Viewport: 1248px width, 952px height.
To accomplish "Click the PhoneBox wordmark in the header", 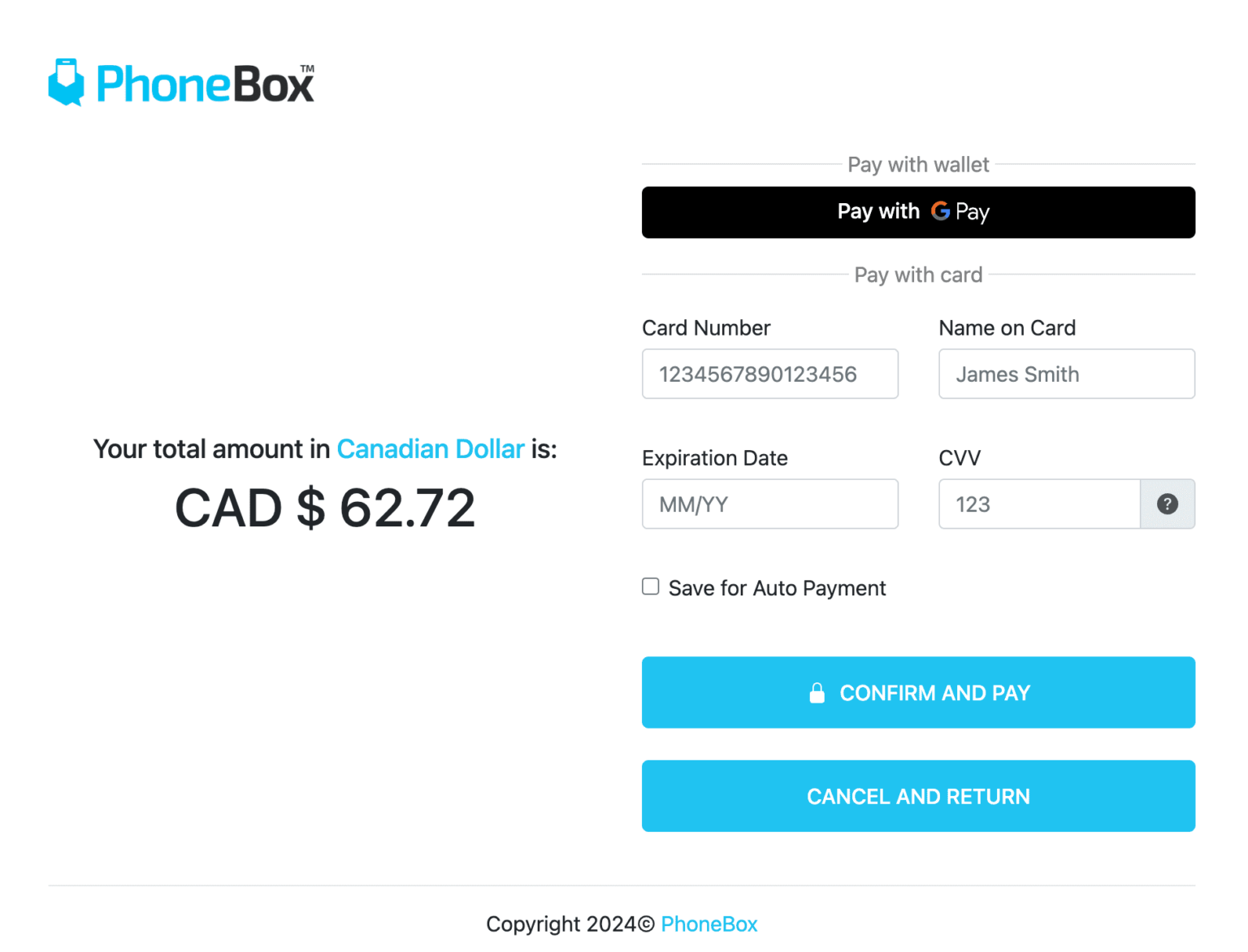I will 205,84.
